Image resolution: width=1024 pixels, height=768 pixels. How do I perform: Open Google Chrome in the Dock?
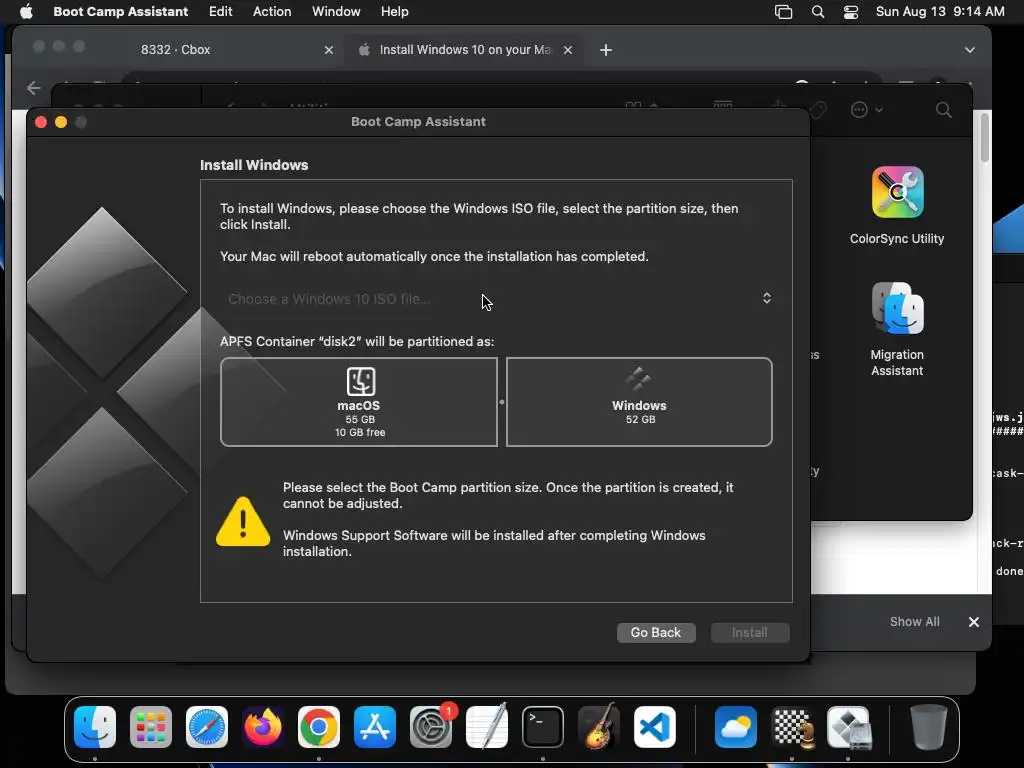(x=319, y=727)
